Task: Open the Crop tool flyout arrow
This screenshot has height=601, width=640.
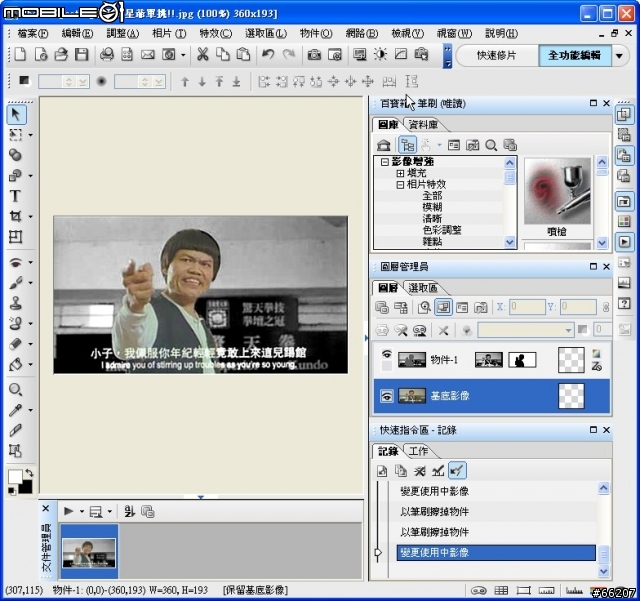Action: (31, 217)
